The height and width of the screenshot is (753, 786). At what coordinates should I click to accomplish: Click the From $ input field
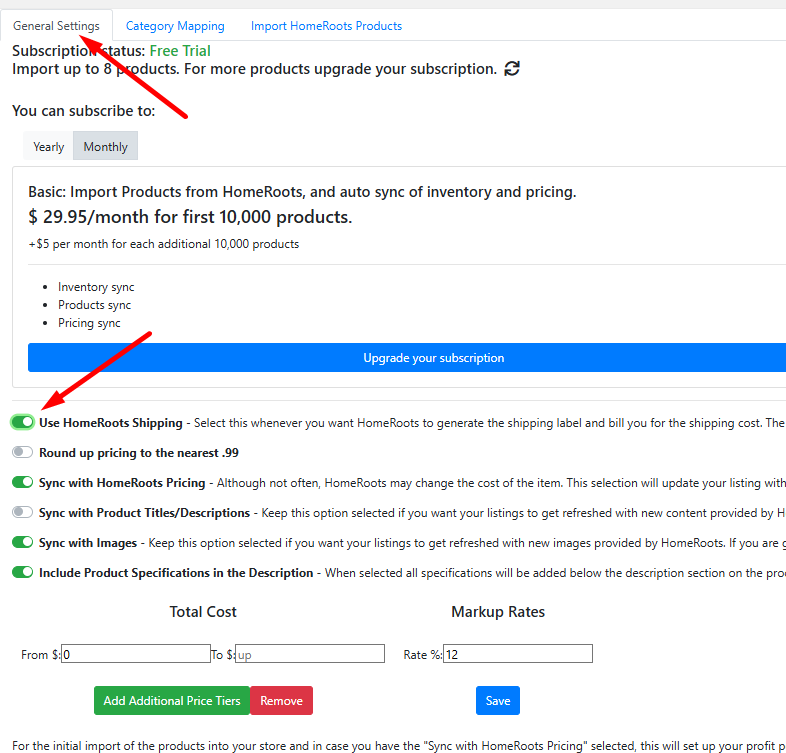click(x=136, y=654)
